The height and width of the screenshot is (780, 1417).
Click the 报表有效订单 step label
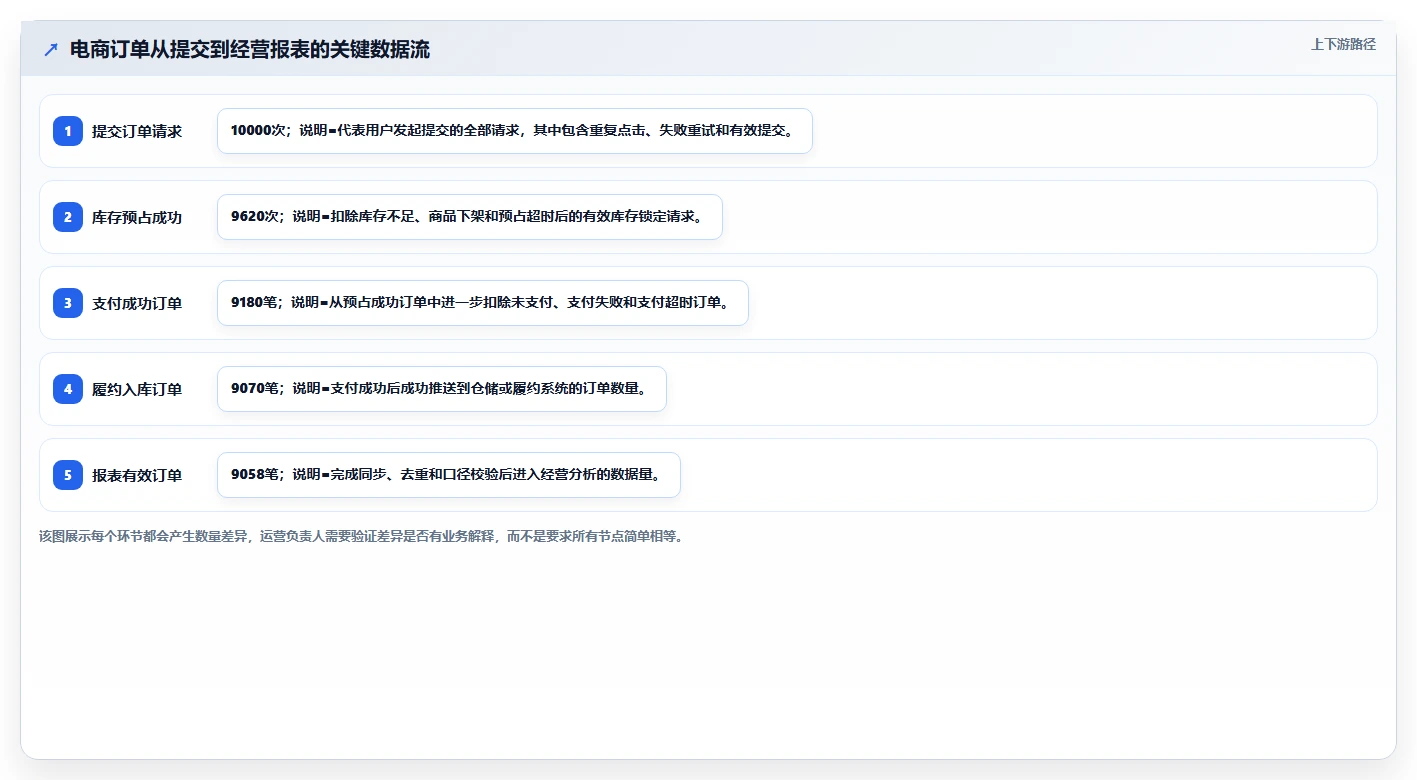pos(137,475)
